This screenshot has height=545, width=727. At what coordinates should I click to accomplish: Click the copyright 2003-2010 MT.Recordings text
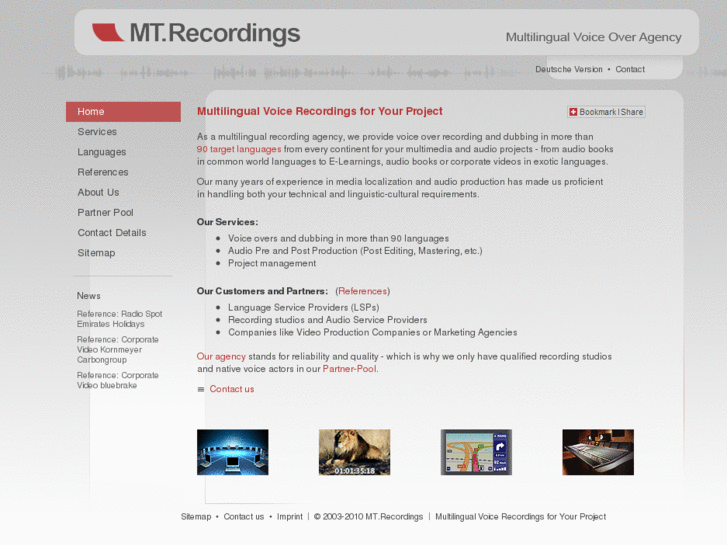(x=369, y=517)
